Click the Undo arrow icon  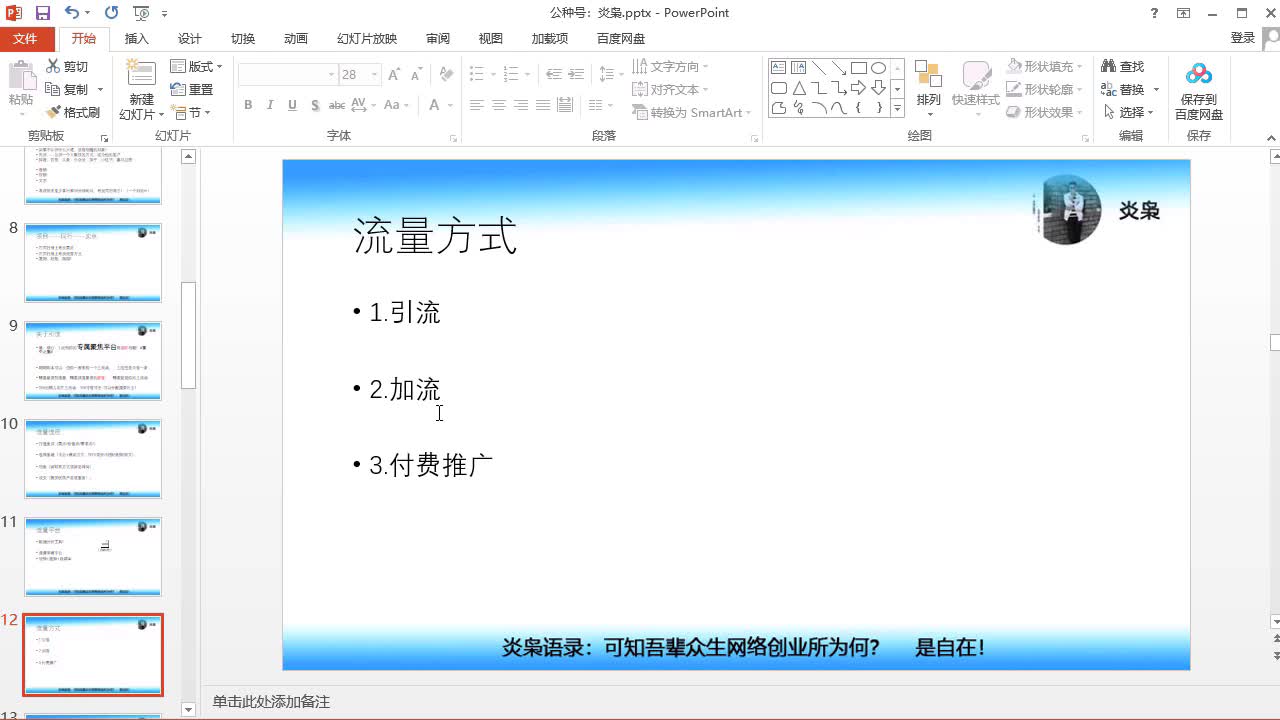point(72,13)
